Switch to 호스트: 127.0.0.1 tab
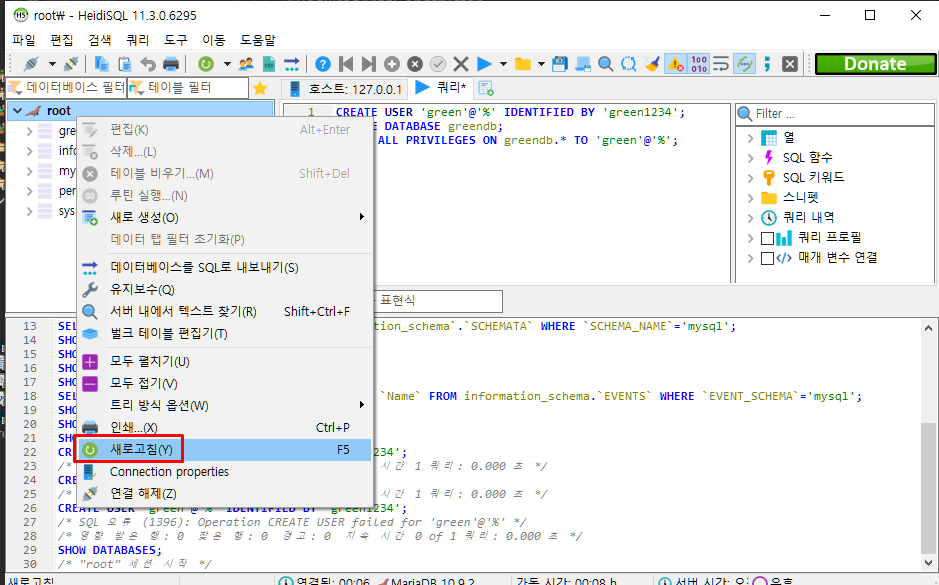939x585 pixels. 346,89
